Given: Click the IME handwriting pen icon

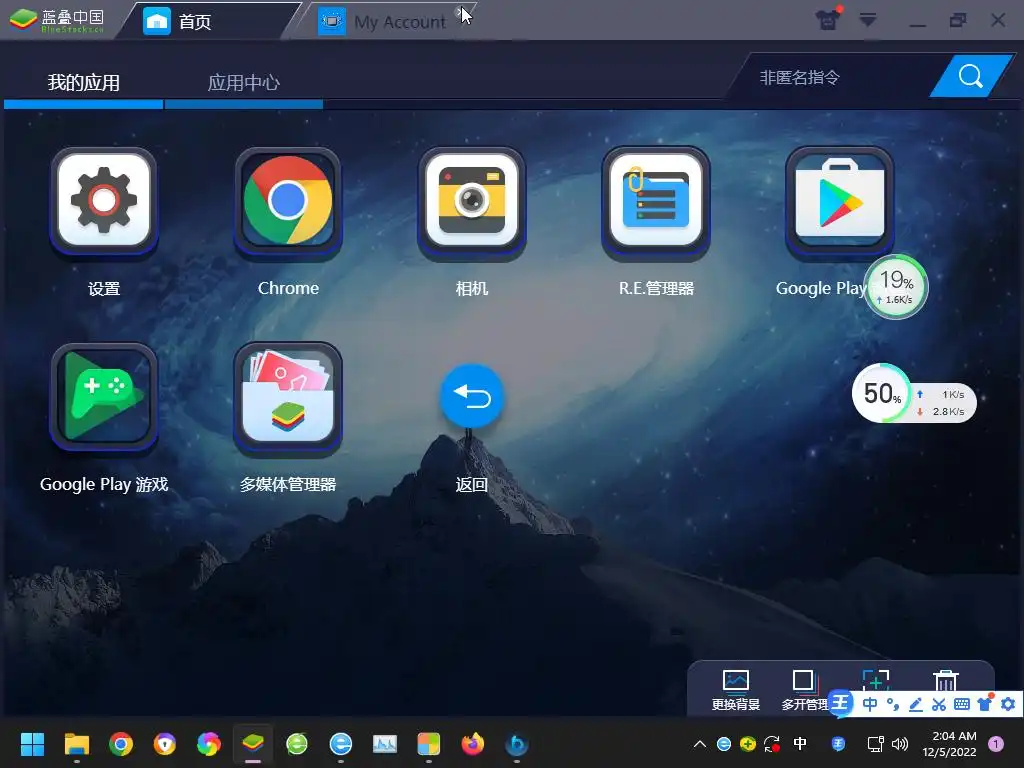Looking at the screenshot, I should [x=916, y=704].
